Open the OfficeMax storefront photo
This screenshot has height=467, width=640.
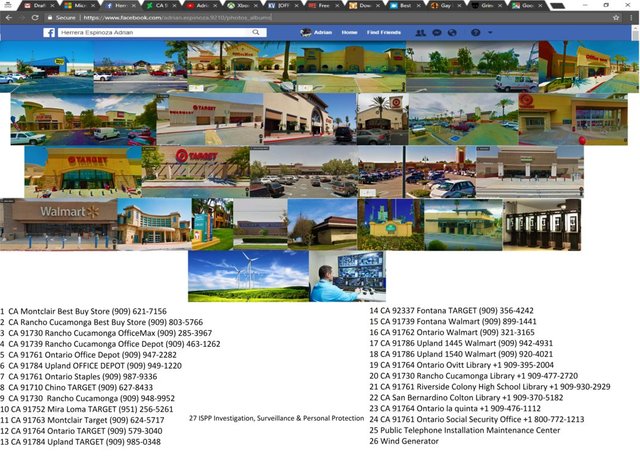(x=242, y=67)
